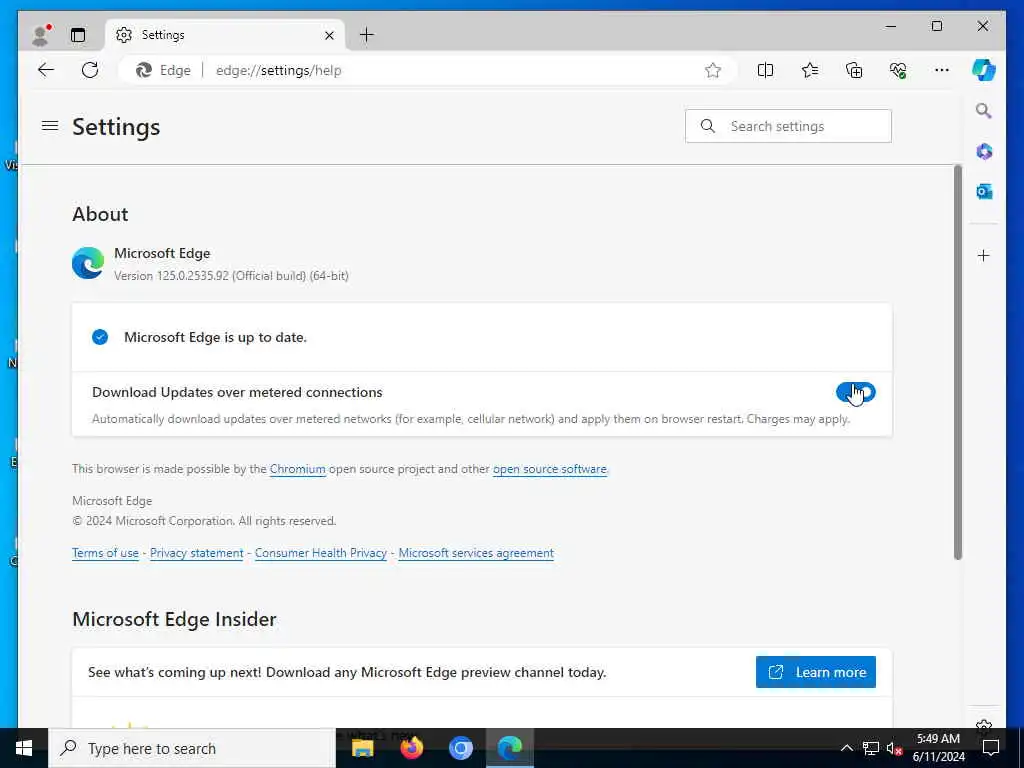This screenshot has width=1024, height=768.
Task: Open tab actions menu icon
Action: coord(78,35)
